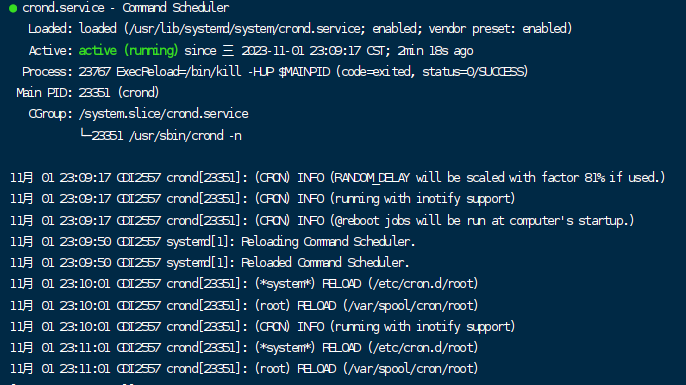
Task: Click the RANDOM_DELAY log line
Action: point(337,178)
